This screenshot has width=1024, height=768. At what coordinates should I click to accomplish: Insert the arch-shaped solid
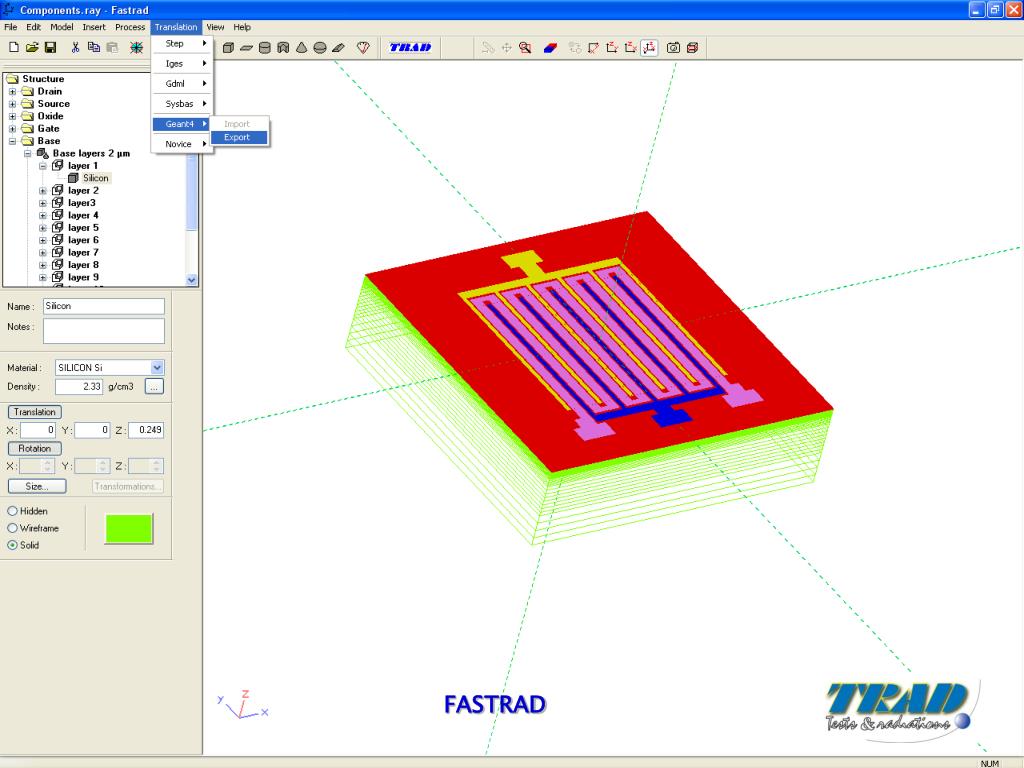(283, 47)
